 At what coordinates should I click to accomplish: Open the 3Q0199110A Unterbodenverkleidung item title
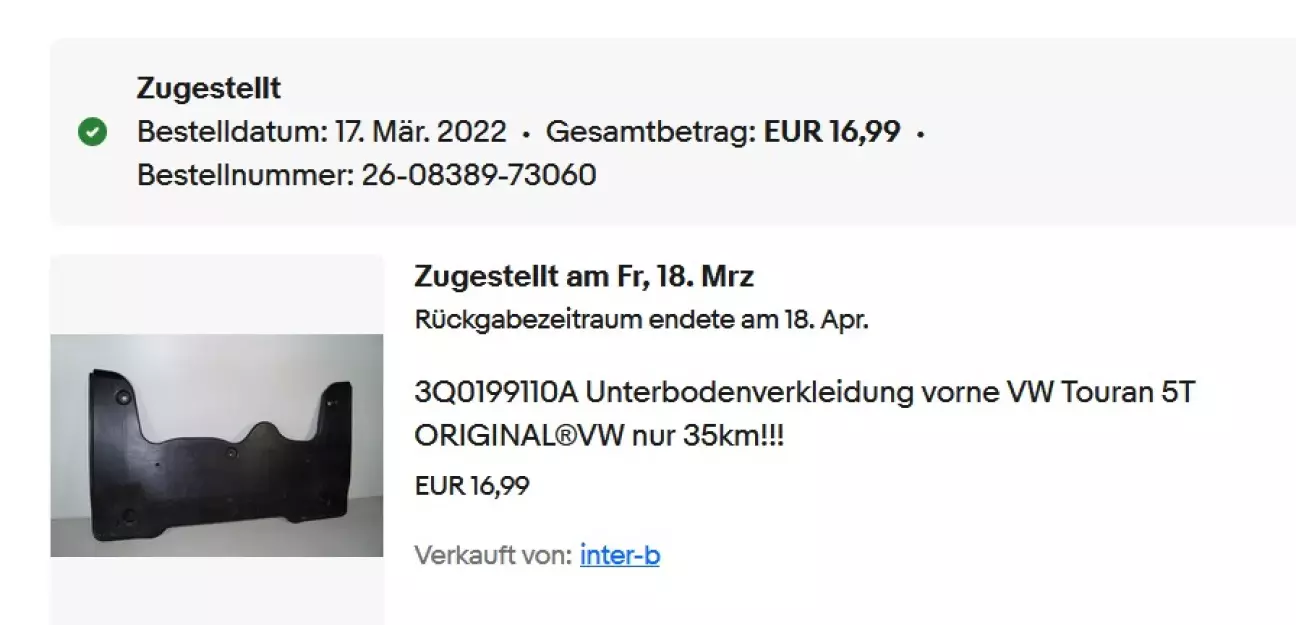point(804,415)
